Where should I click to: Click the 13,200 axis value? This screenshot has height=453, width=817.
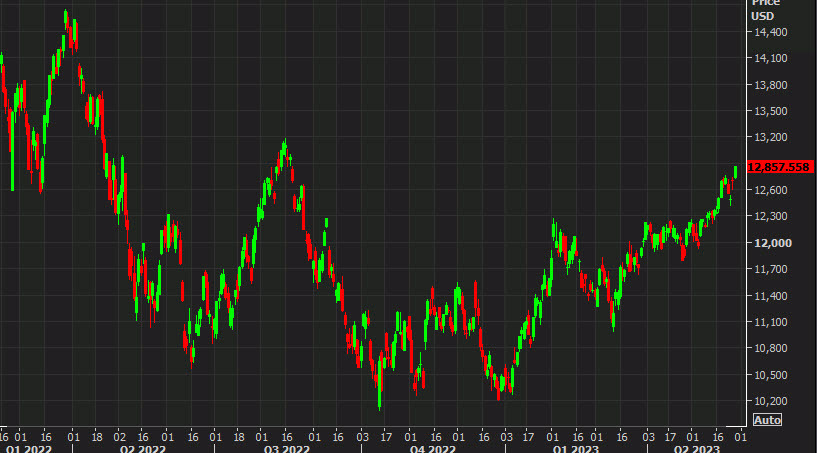(771, 138)
